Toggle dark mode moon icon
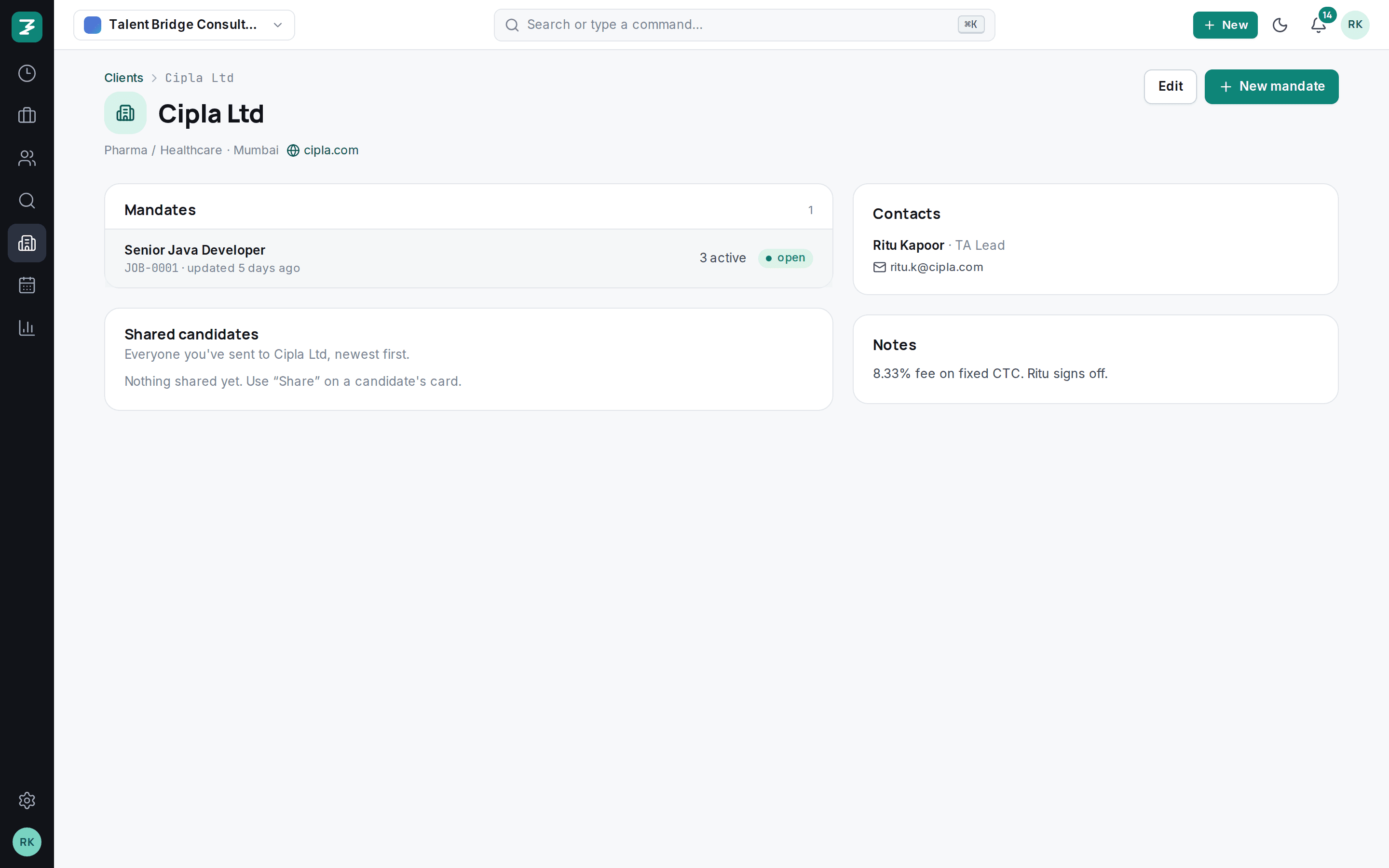Image resolution: width=1389 pixels, height=868 pixels. point(1280,25)
